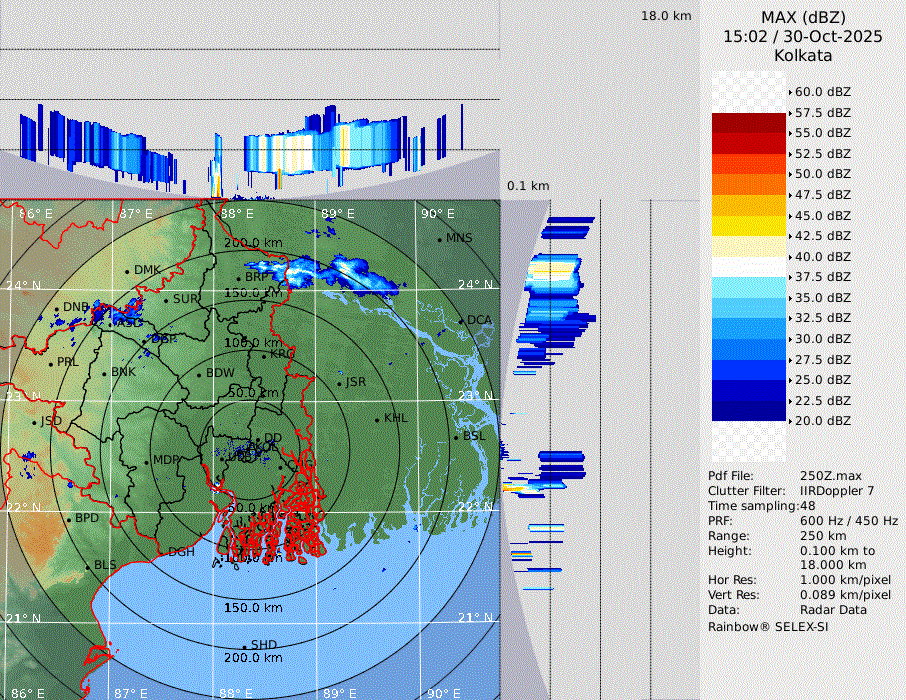Click the DMK station marker
906x700 pixels.
(128, 271)
